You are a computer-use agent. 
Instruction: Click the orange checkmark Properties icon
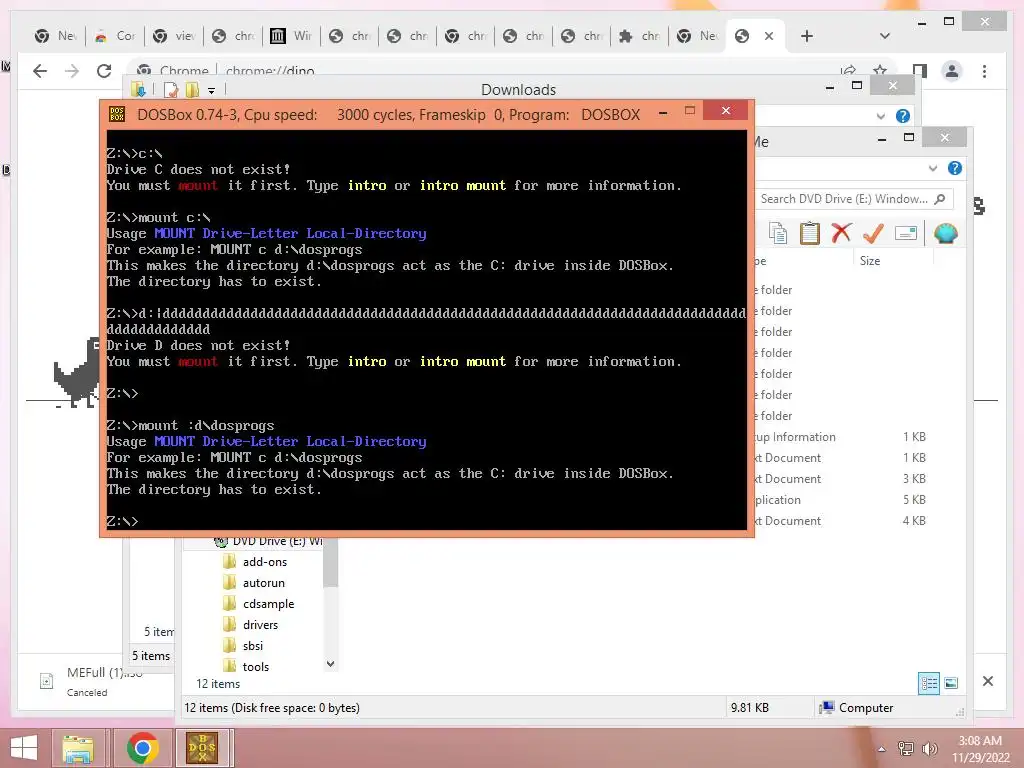pos(873,232)
